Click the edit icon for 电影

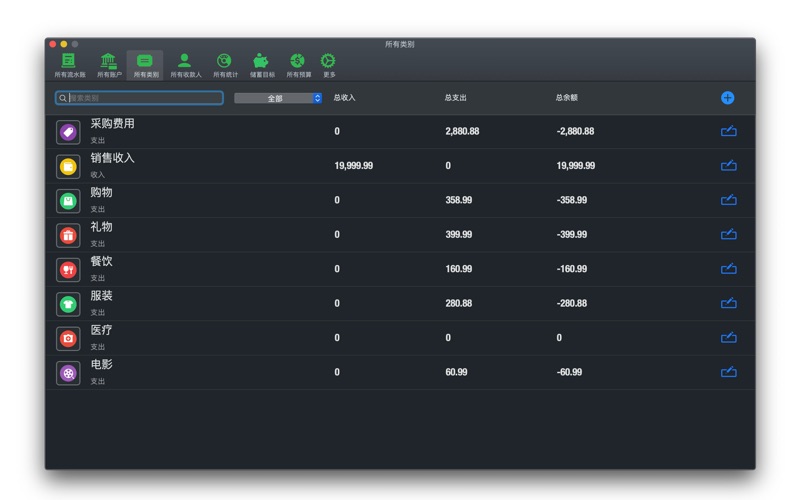(x=728, y=372)
